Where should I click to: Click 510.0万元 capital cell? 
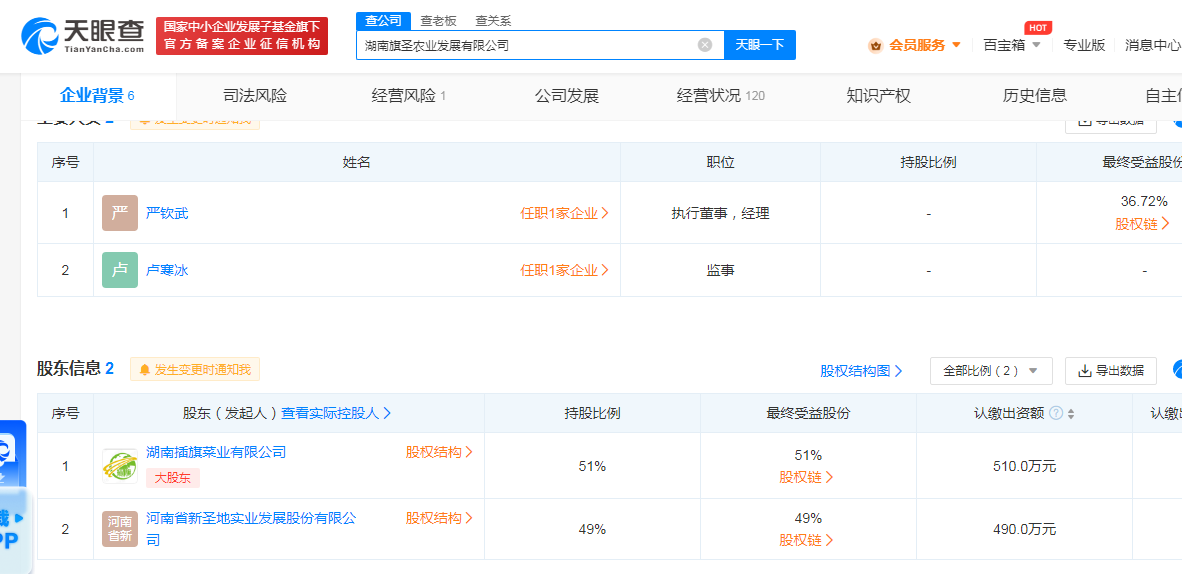[x=1024, y=466]
